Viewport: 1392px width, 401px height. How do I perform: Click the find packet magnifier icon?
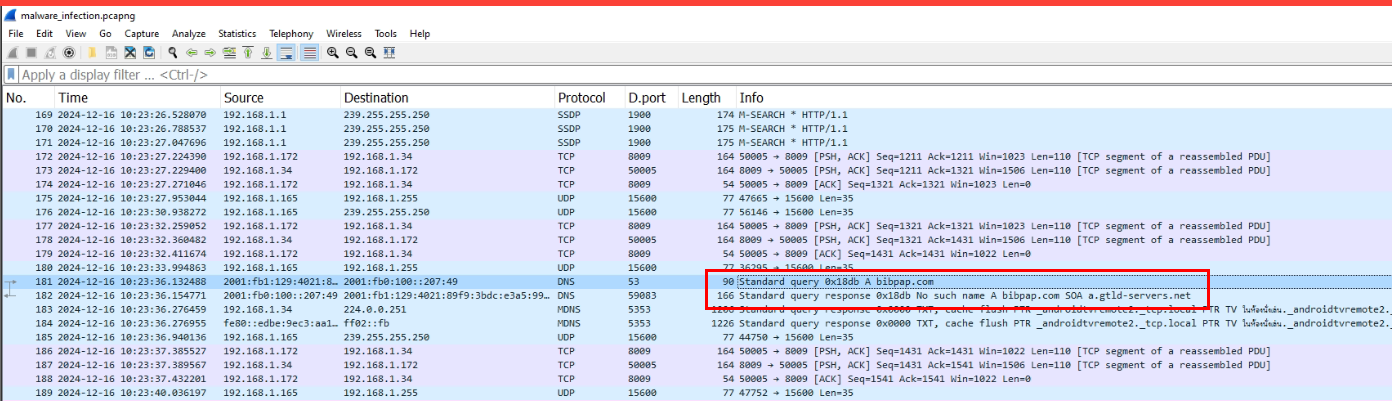click(x=173, y=52)
